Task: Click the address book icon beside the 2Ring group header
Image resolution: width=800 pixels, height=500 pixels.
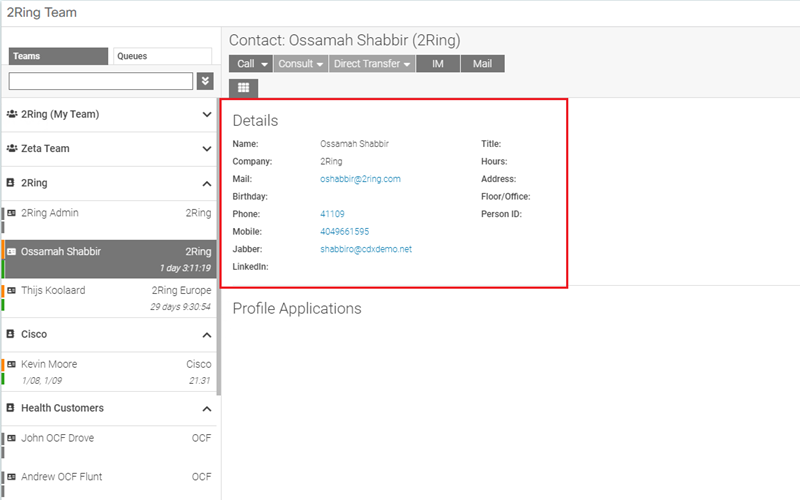Action: (10, 182)
